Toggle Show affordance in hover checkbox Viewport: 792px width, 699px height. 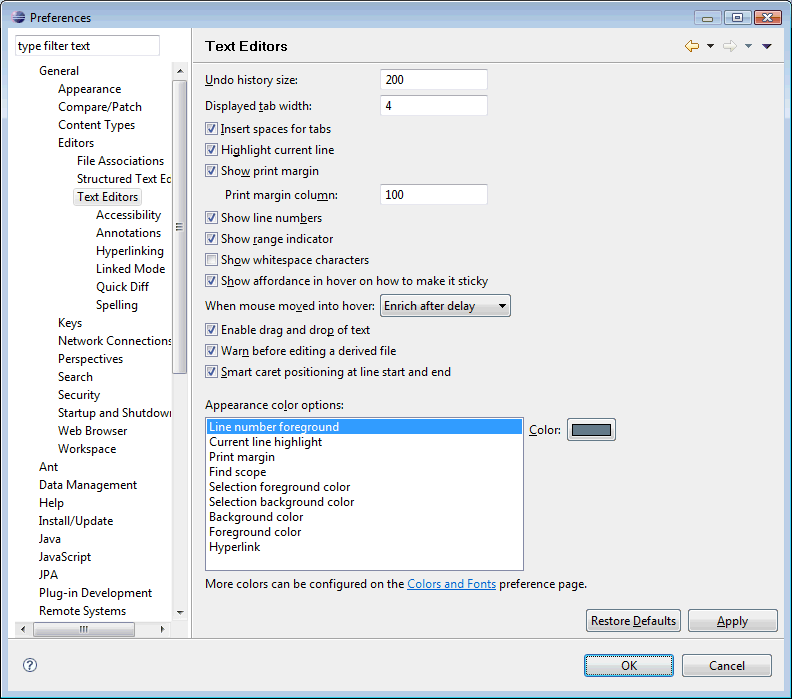(211, 281)
